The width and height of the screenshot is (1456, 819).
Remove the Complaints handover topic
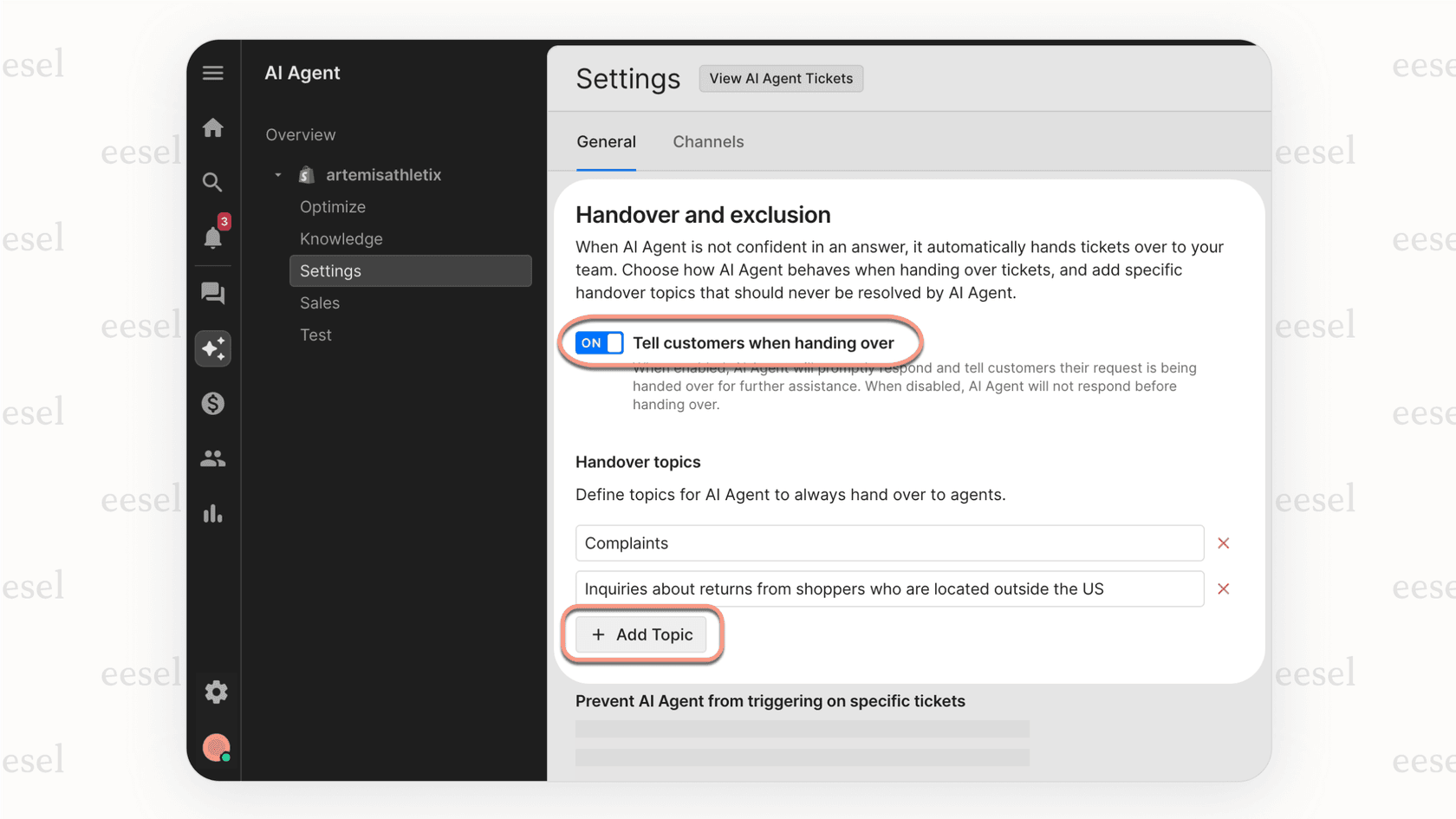point(1224,543)
